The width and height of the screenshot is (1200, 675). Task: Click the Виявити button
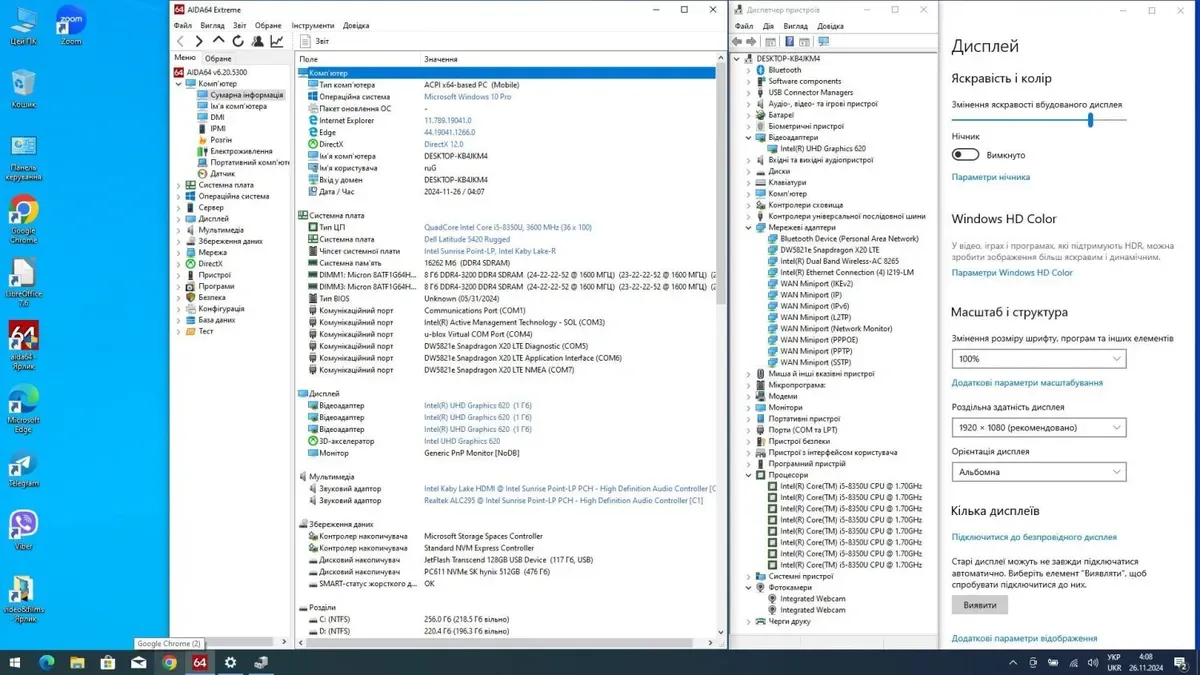[x=979, y=606]
